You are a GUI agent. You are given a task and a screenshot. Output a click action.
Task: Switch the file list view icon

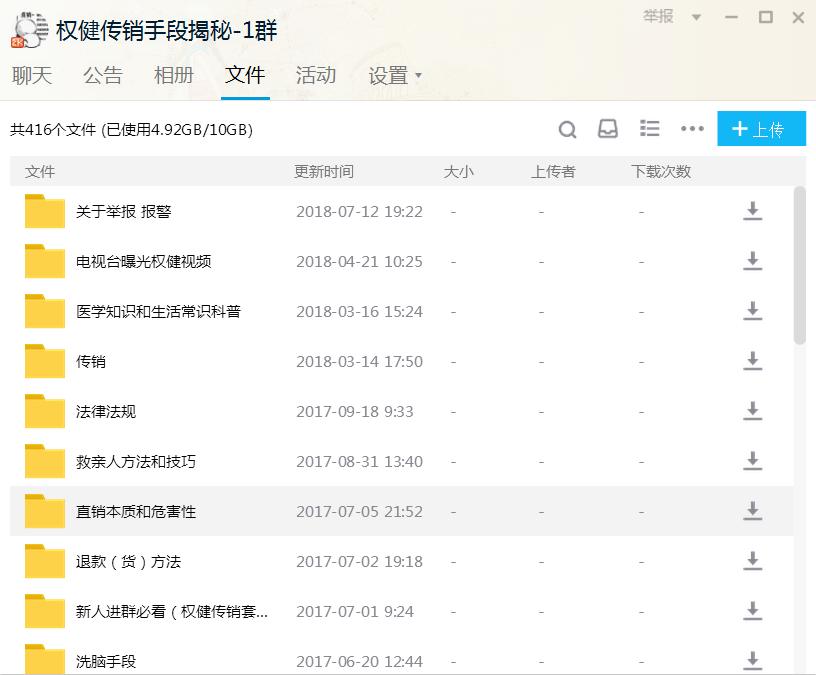(x=649, y=128)
